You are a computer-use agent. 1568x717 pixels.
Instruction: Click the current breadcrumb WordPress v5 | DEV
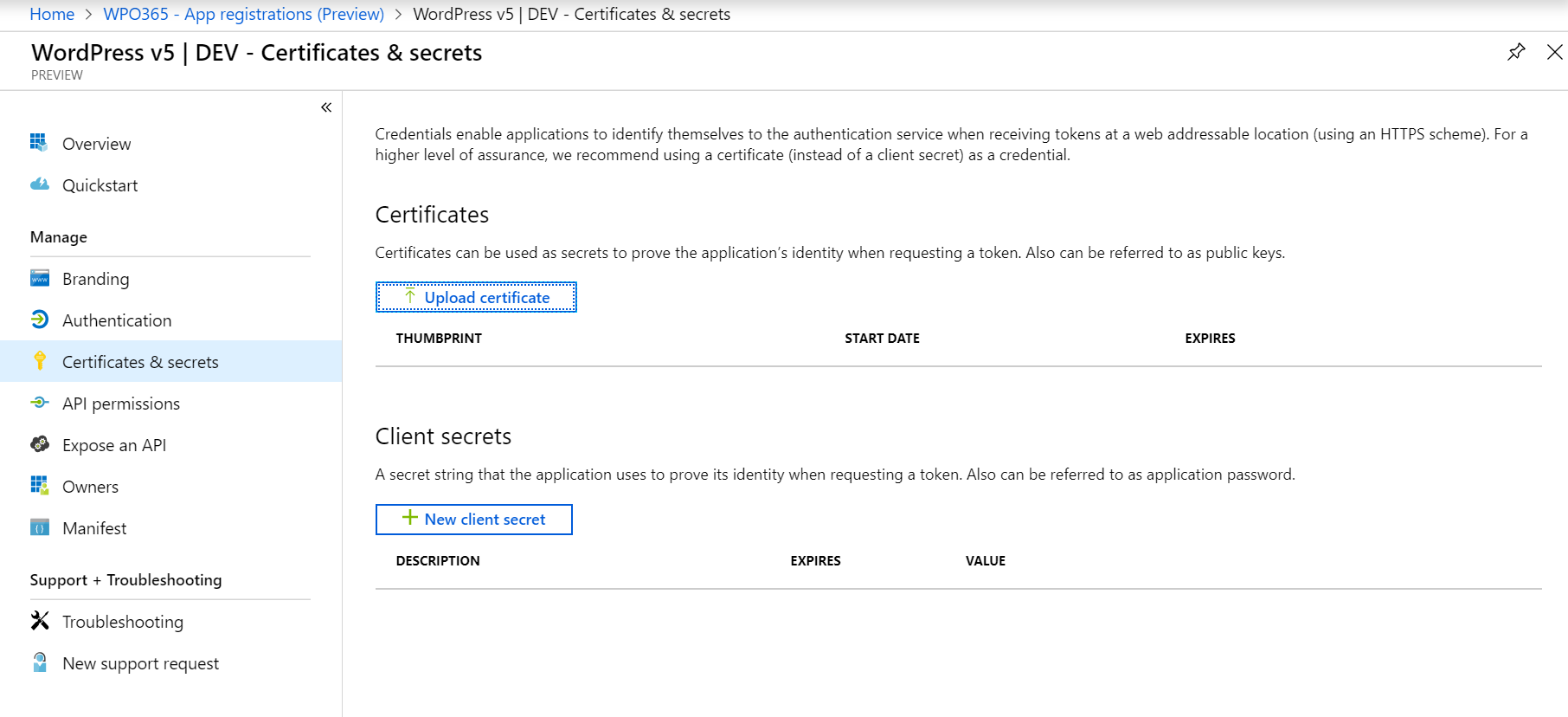572,14
